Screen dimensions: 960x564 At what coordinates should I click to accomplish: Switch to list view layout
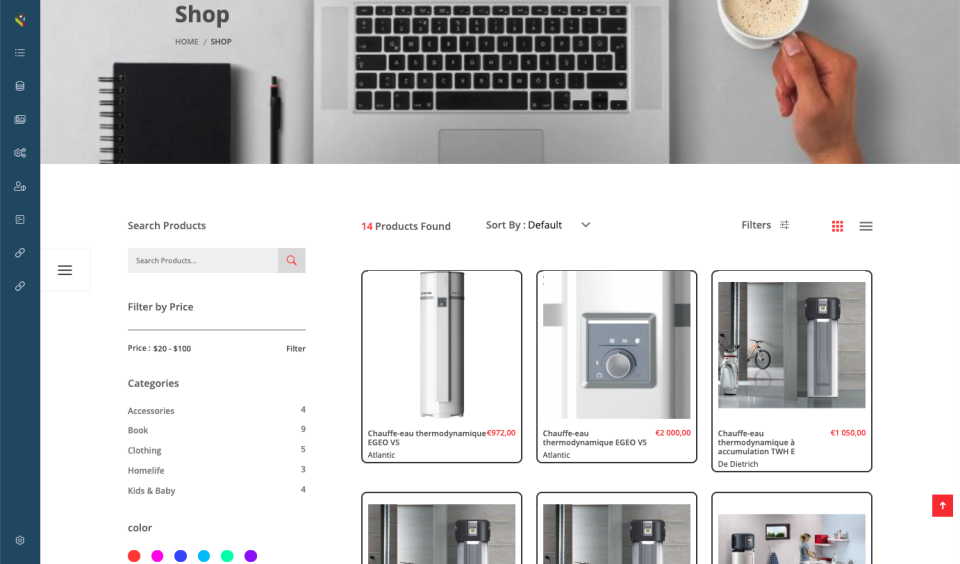tap(866, 226)
